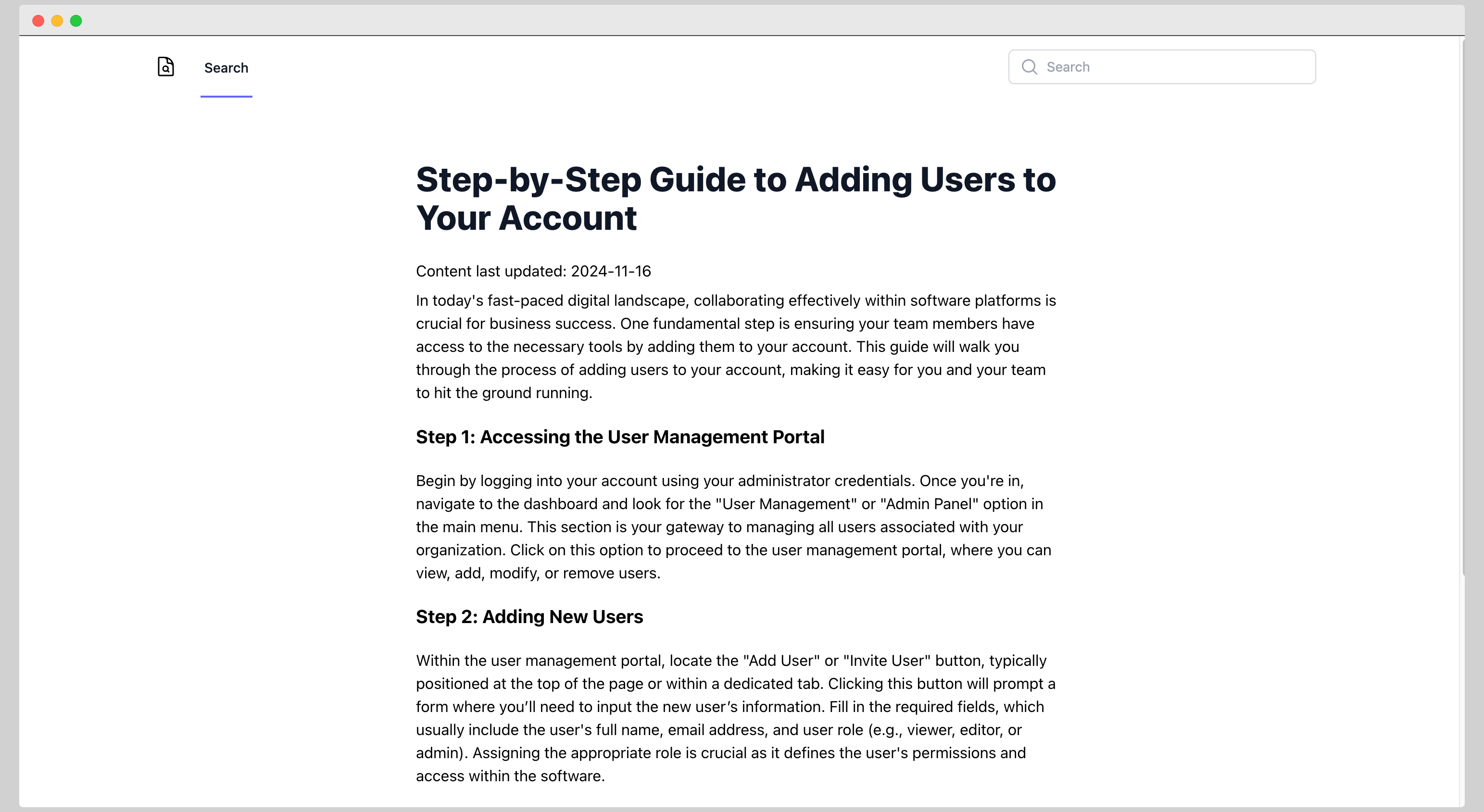The image size is (1484, 812).
Task: Click the 'Content last updated' date line
Action: pos(533,271)
